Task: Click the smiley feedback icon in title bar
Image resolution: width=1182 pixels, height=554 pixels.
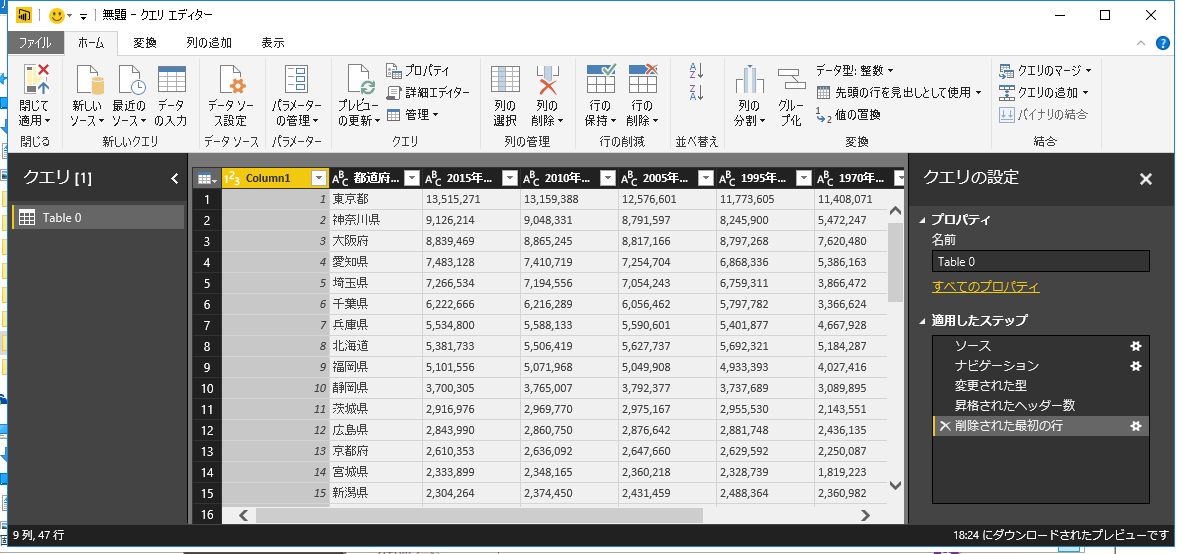Action: pyautogui.click(x=57, y=15)
